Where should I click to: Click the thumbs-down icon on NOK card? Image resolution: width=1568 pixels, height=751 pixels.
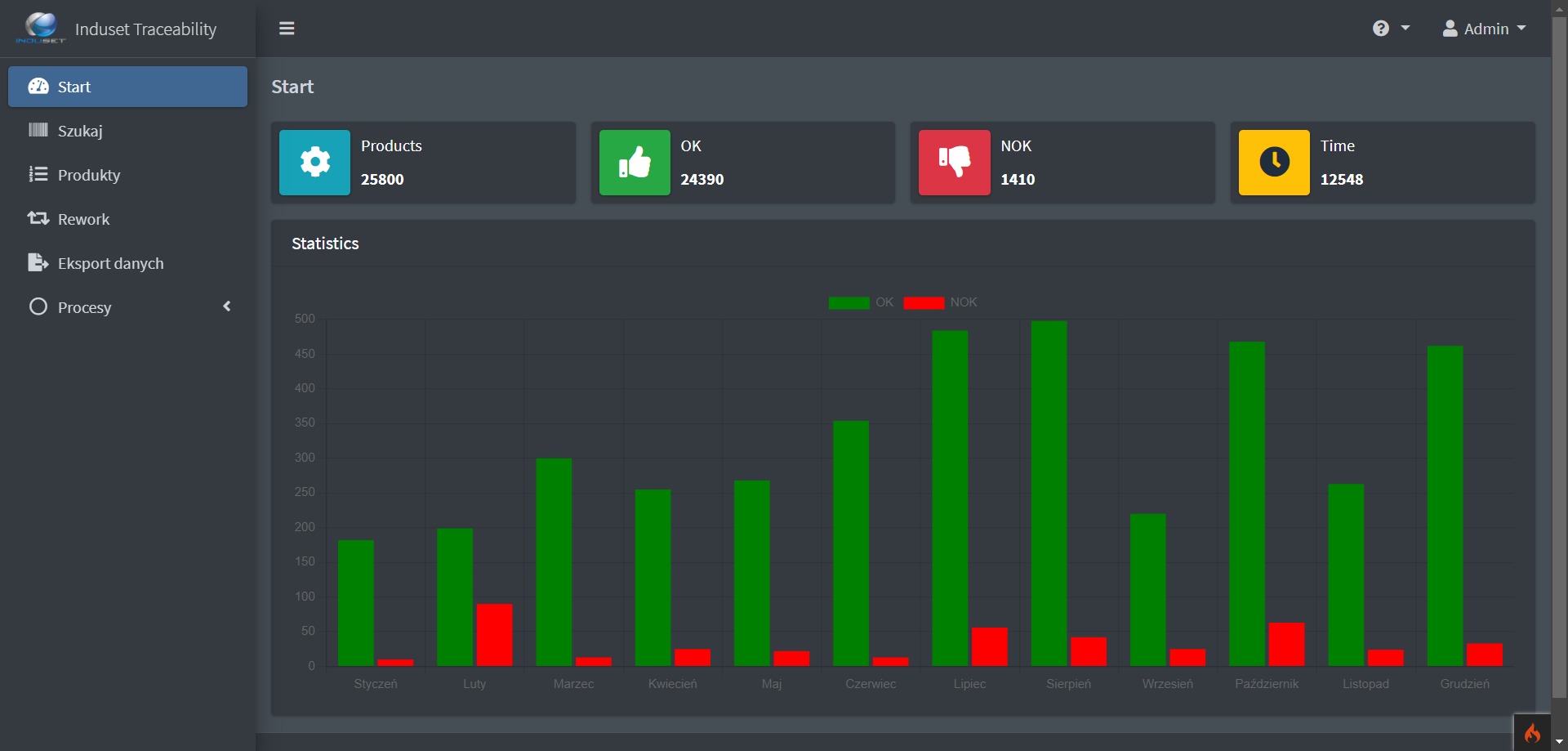954,163
